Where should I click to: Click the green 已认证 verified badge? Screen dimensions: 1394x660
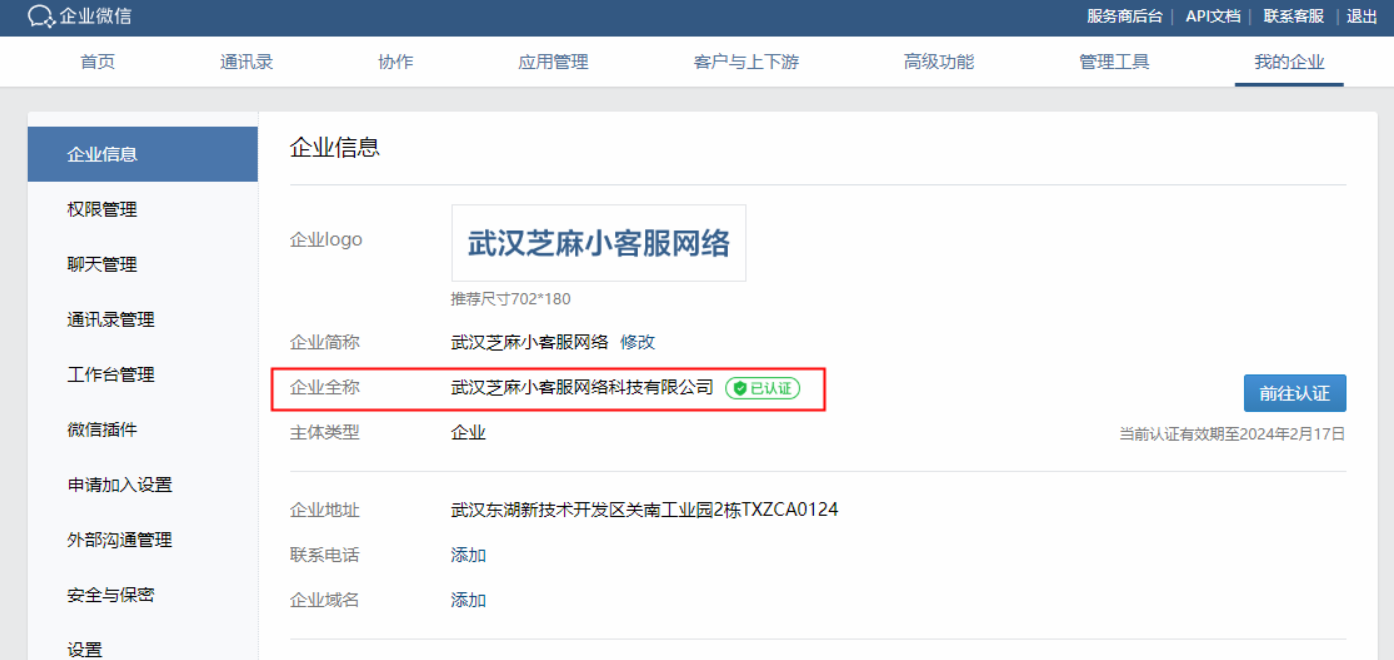pos(763,388)
